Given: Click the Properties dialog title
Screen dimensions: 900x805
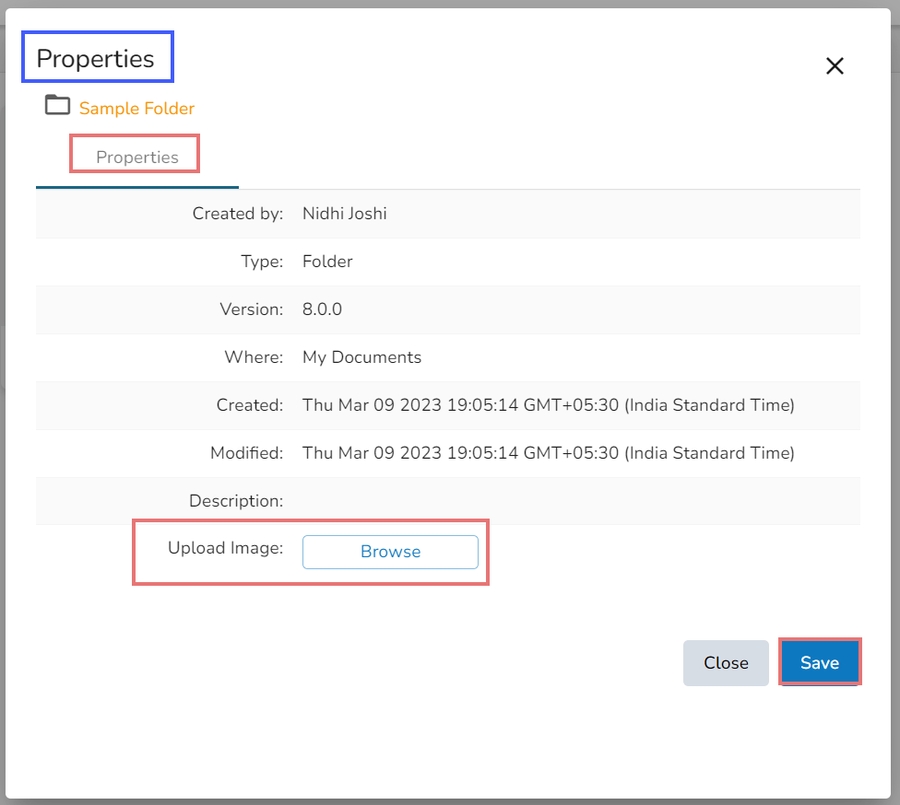Looking at the screenshot, I should (95, 59).
